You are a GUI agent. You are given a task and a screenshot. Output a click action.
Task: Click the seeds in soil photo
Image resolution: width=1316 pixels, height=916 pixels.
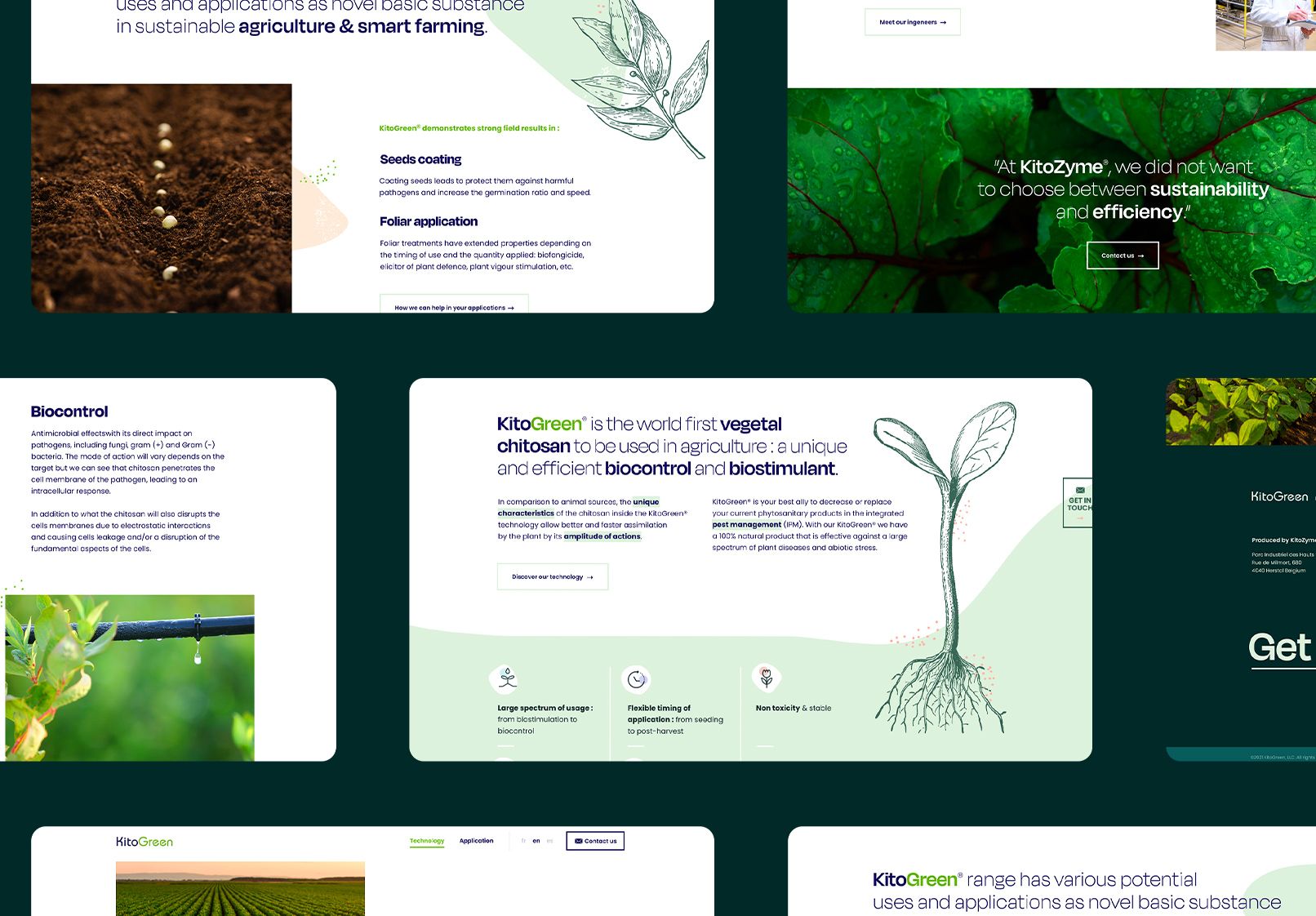(162, 198)
